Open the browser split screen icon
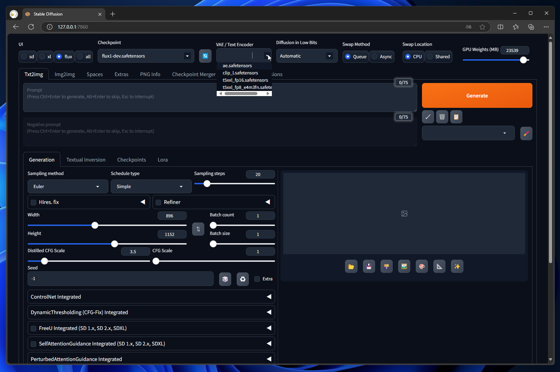The width and height of the screenshot is (560, 372). coord(500,27)
